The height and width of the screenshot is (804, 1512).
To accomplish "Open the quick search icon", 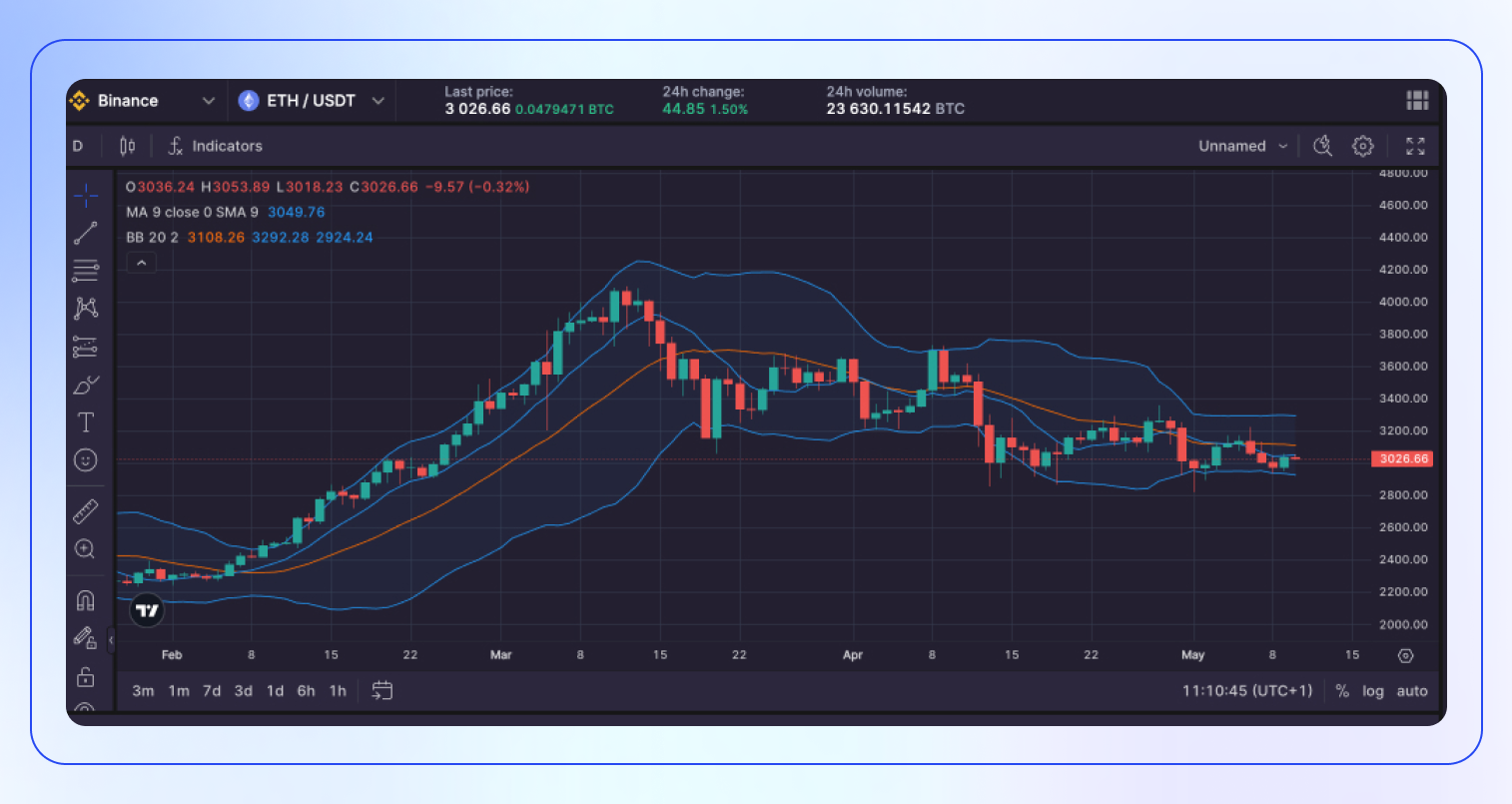I will pos(1323,146).
